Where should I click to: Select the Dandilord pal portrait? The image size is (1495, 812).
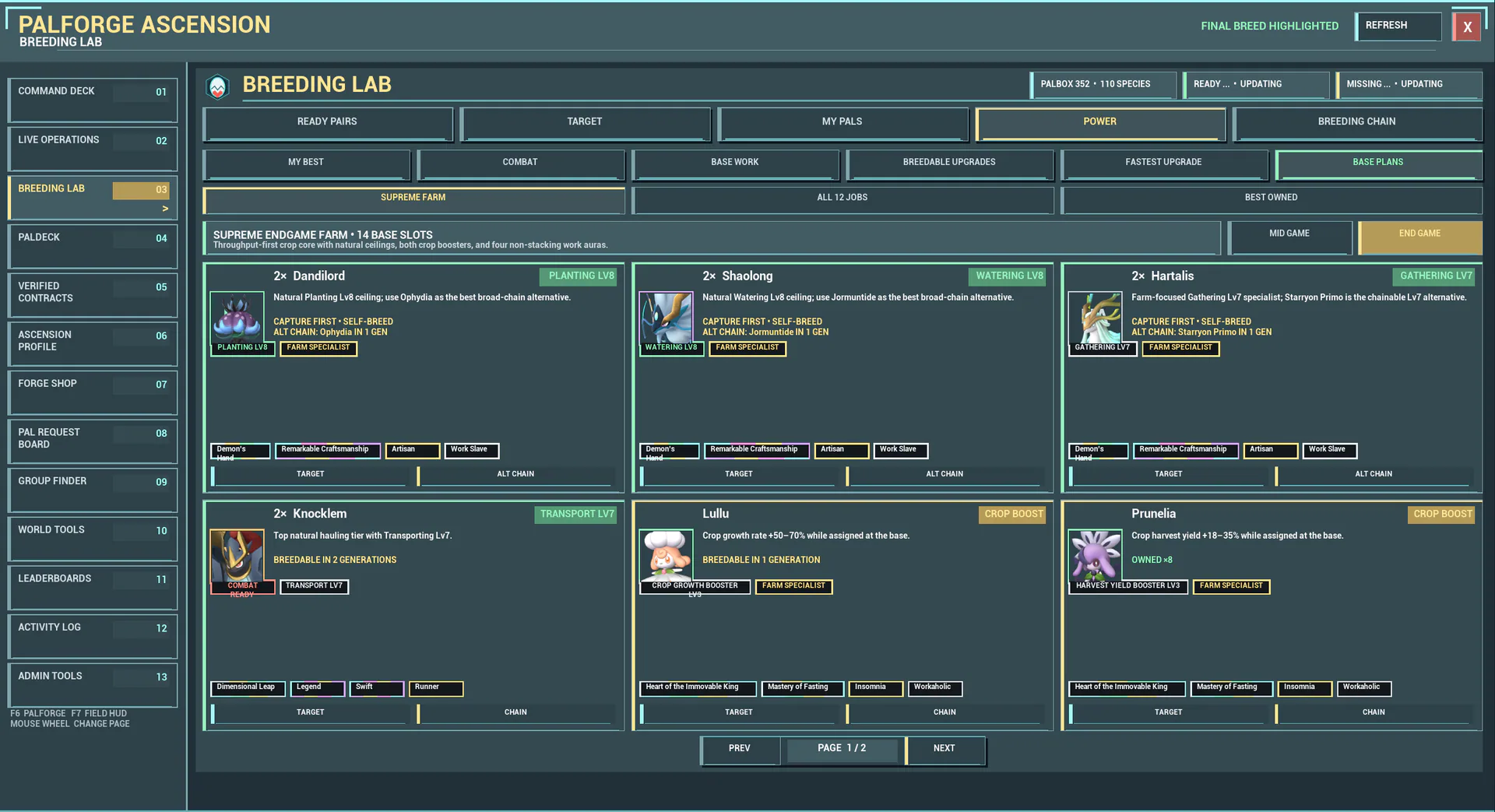point(237,318)
